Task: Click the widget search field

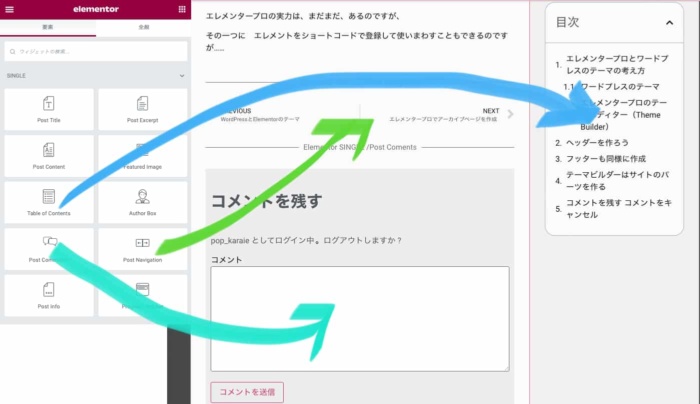Action: (96, 51)
